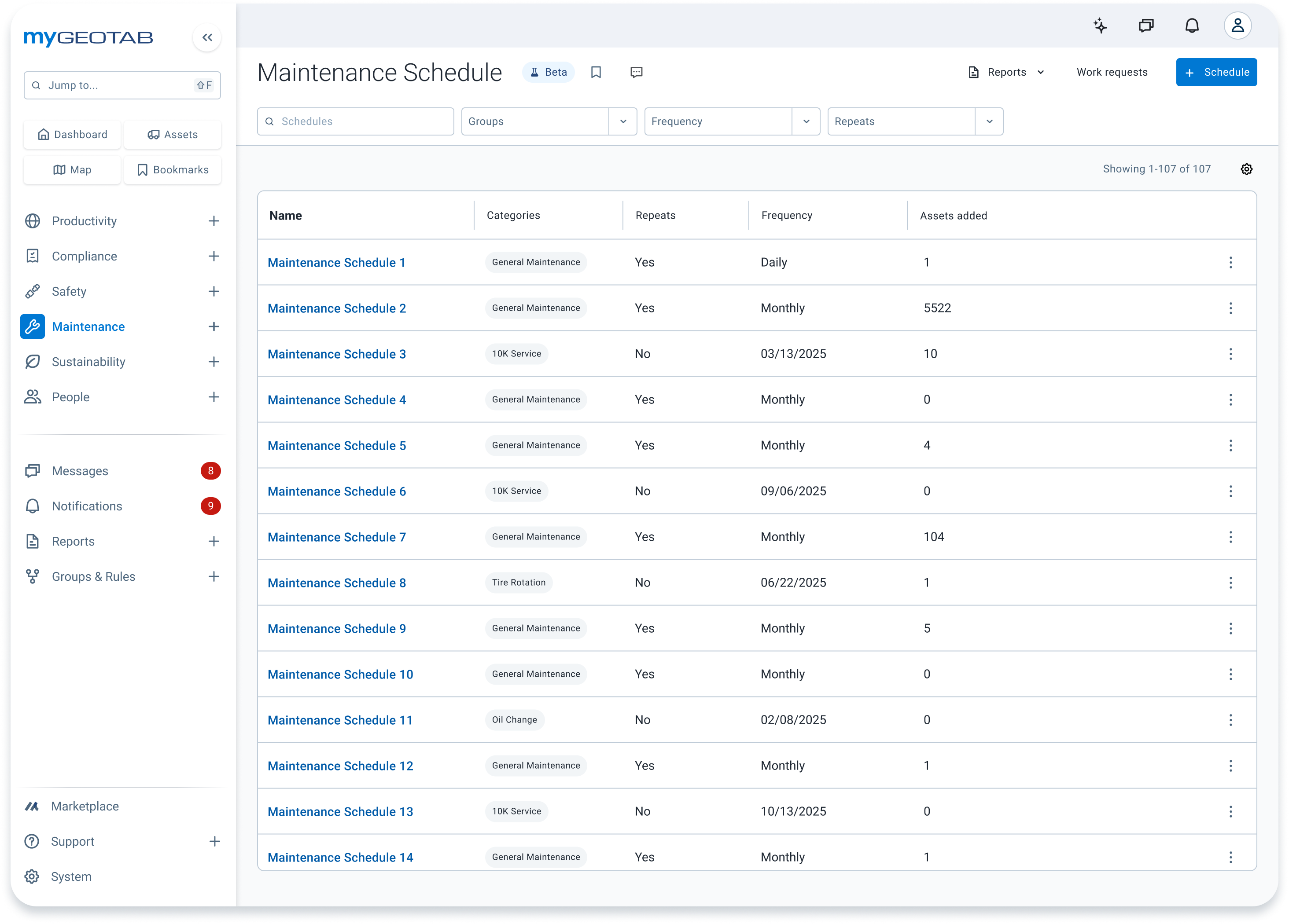Open row menu for Maintenance Schedule 1
This screenshot has width=1289, height=924.
coord(1230,262)
